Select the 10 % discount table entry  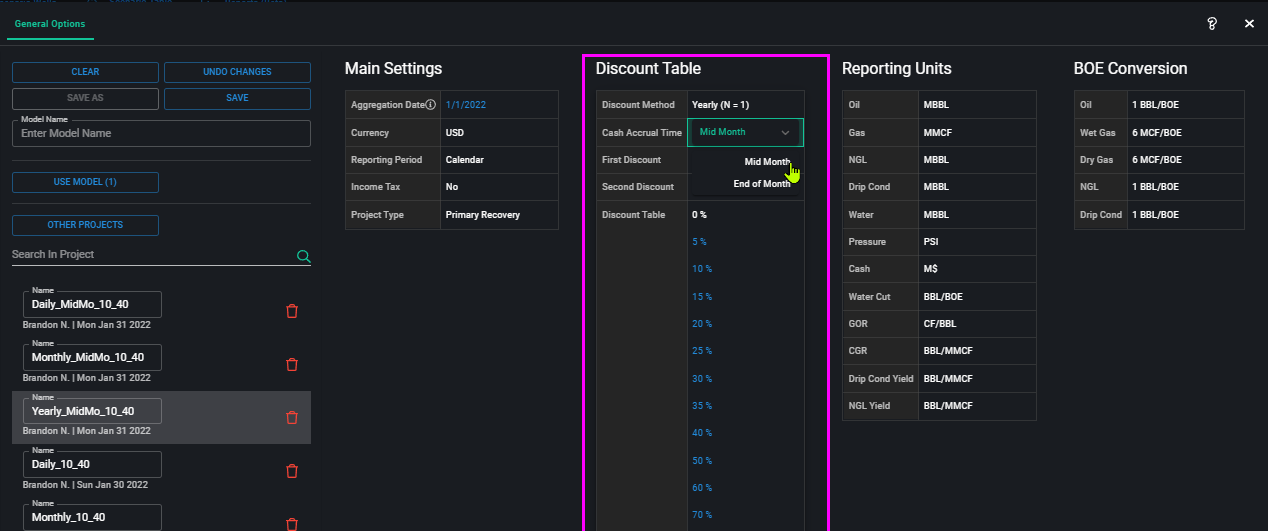[702, 269]
